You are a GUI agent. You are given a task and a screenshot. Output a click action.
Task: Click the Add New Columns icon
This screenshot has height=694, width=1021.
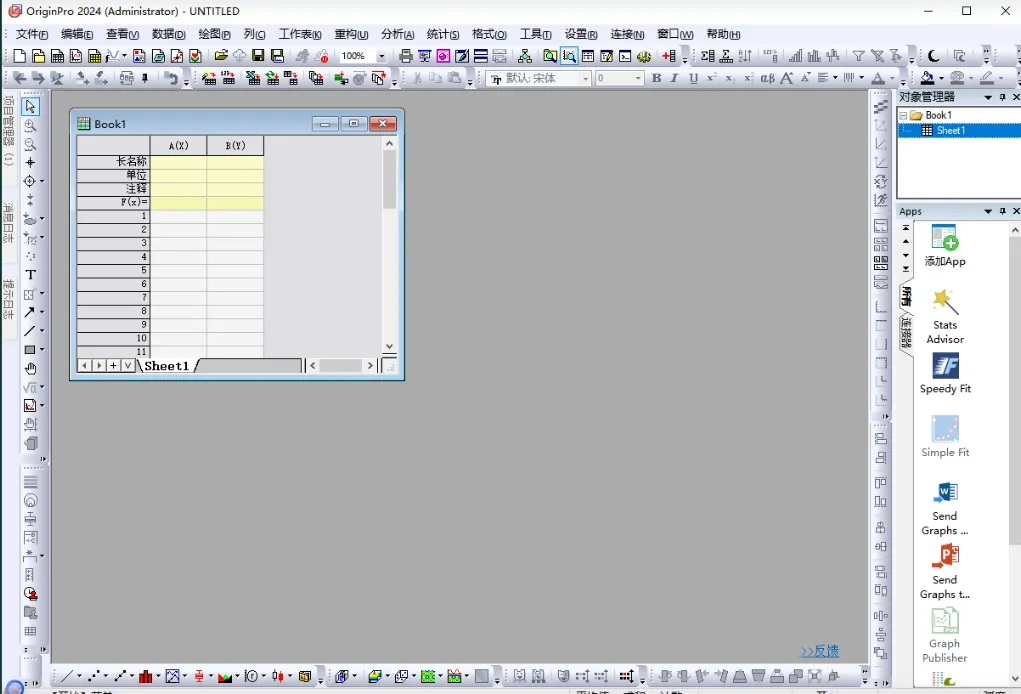669,56
